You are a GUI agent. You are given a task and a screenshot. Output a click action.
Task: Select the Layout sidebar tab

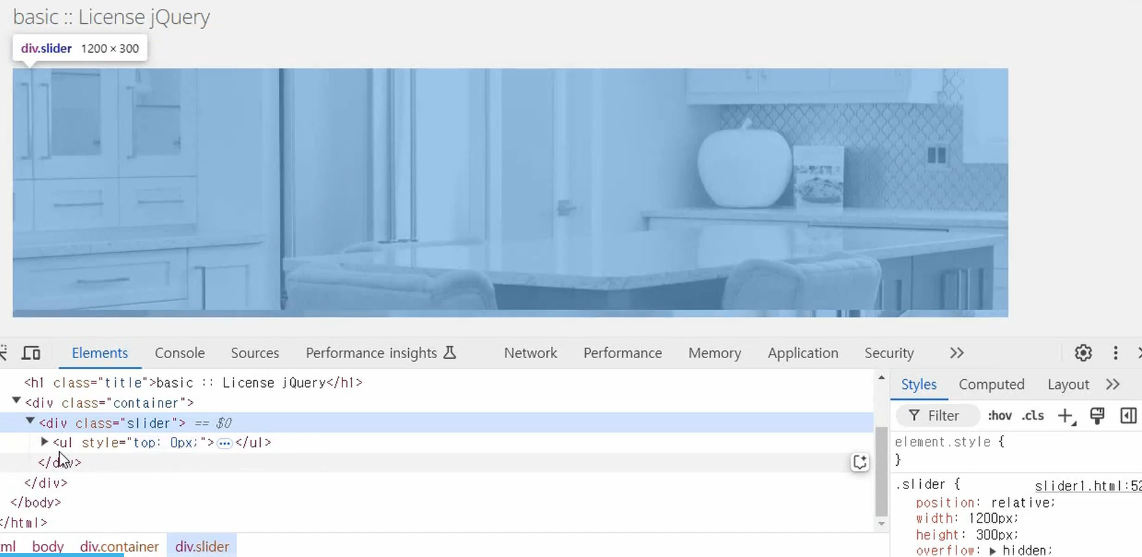[1068, 384]
